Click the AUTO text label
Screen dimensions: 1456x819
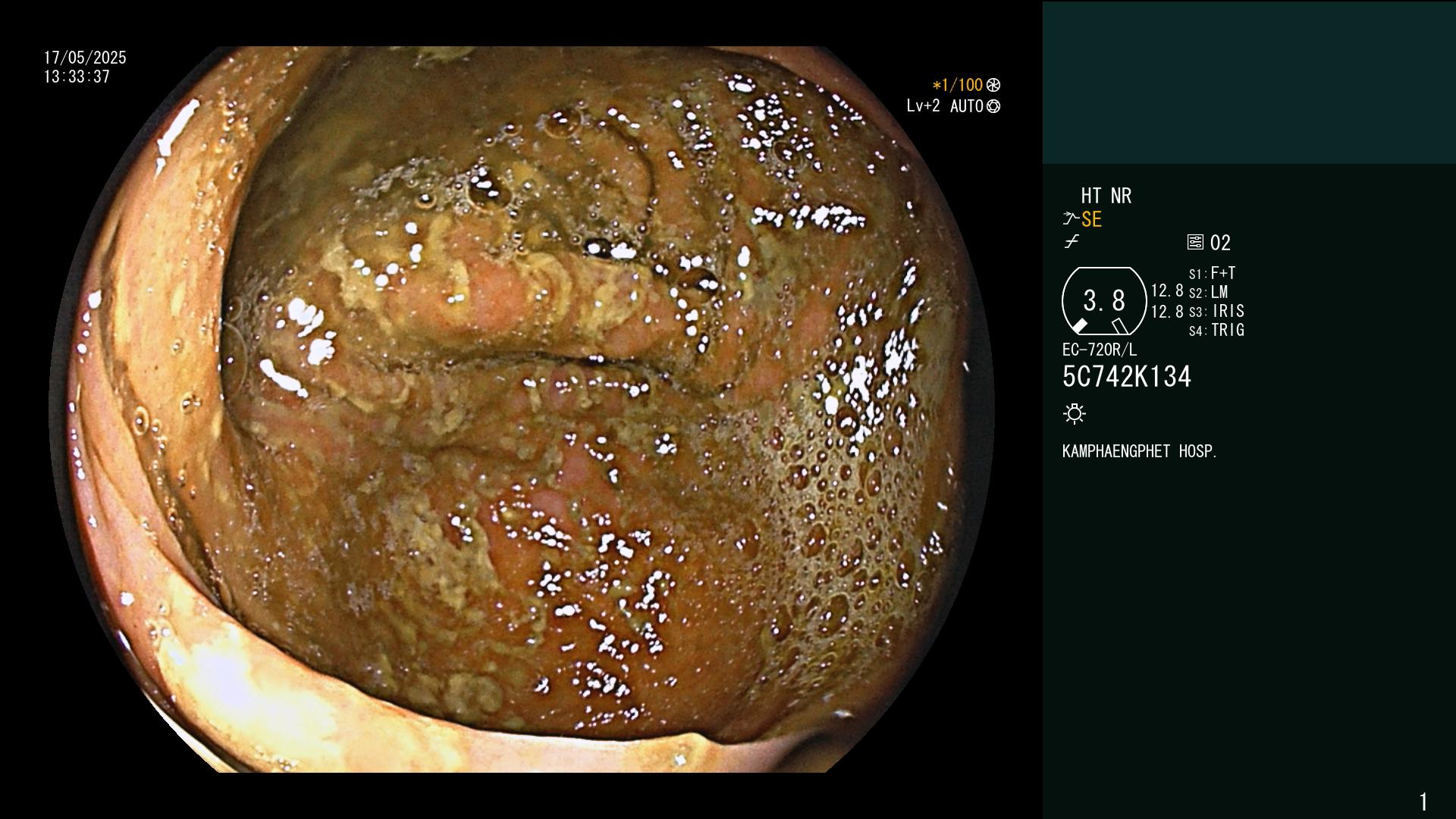click(967, 106)
